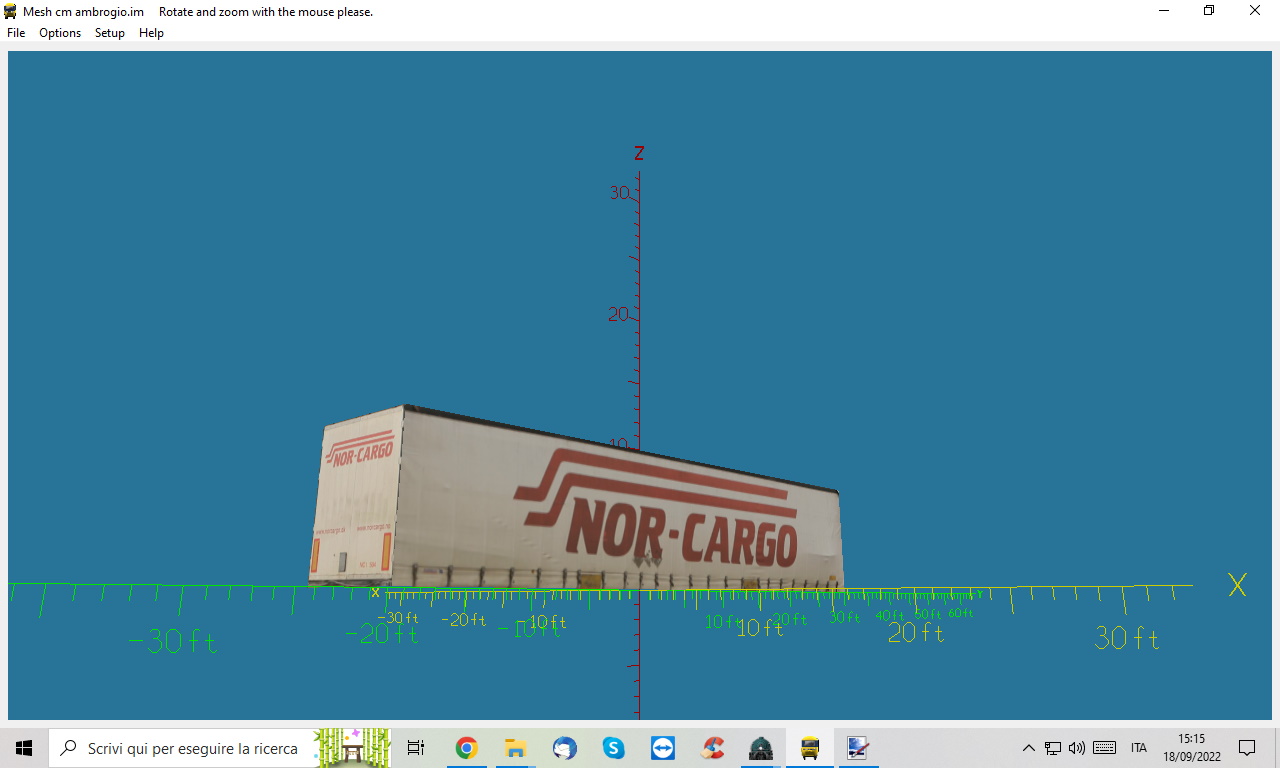Viewport: 1280px width, 768px height.
Task: Click the taskbar search field
Action: pyautogui.click(x=220, y=748)
